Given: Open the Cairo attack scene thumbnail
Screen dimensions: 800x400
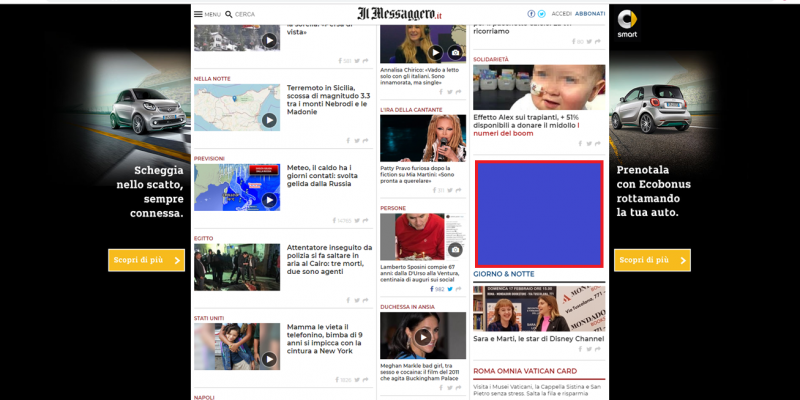Looking at the screenshot, I should point(237,267).
